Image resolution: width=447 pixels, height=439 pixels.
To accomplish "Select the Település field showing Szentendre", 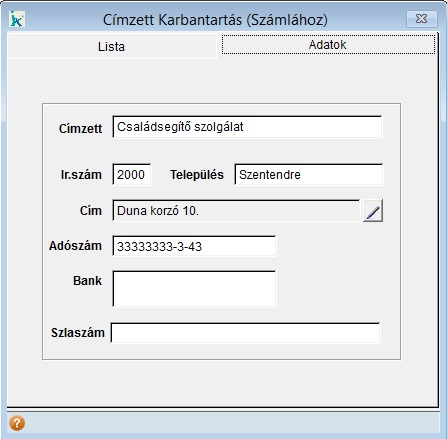I will tap(309, 174).
